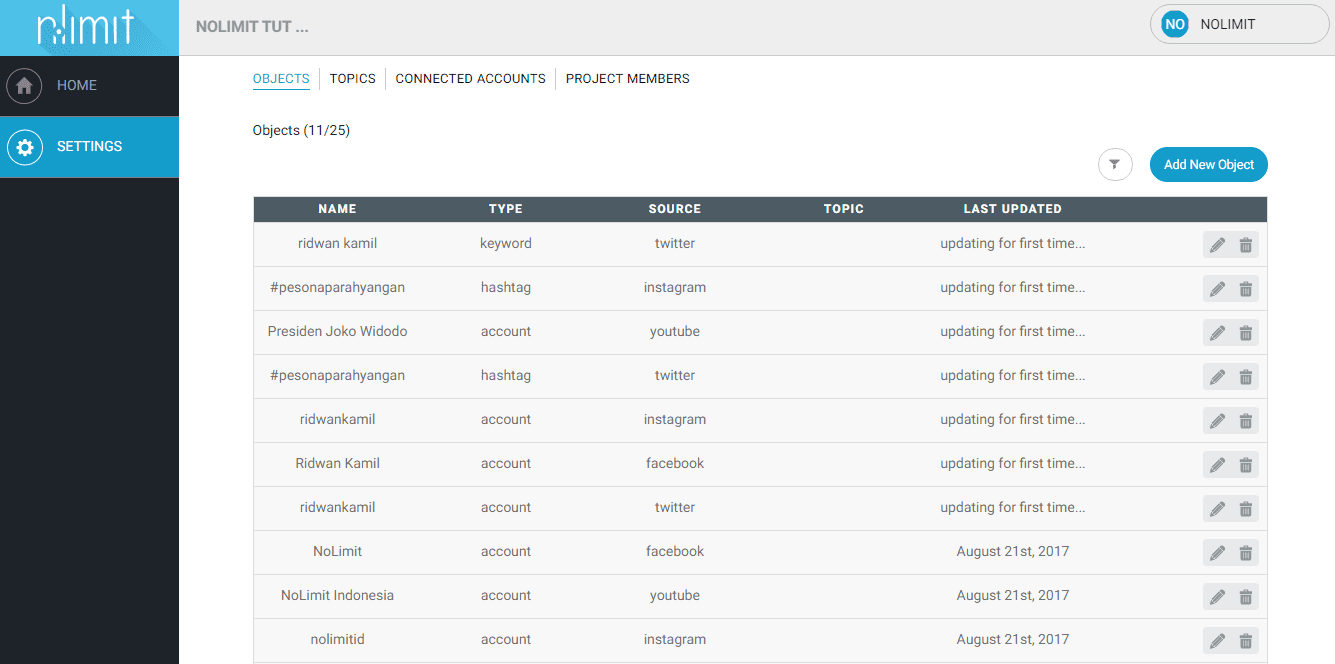Edit #pesonaparahyangan twitter hashtag
1335x664 pixels.
coord(1217,377)
